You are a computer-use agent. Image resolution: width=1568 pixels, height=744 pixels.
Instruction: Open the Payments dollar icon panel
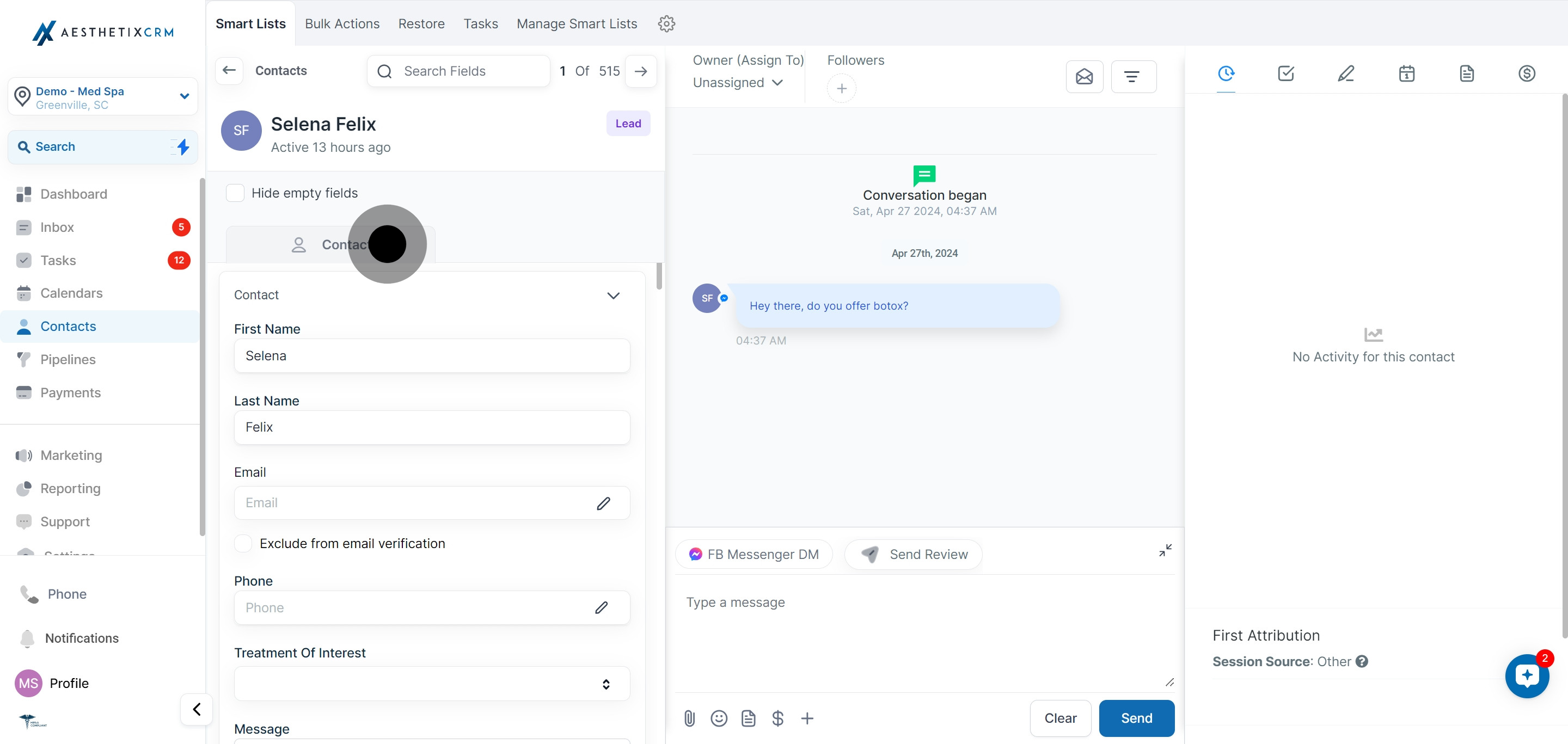(x=1526, y=73)
